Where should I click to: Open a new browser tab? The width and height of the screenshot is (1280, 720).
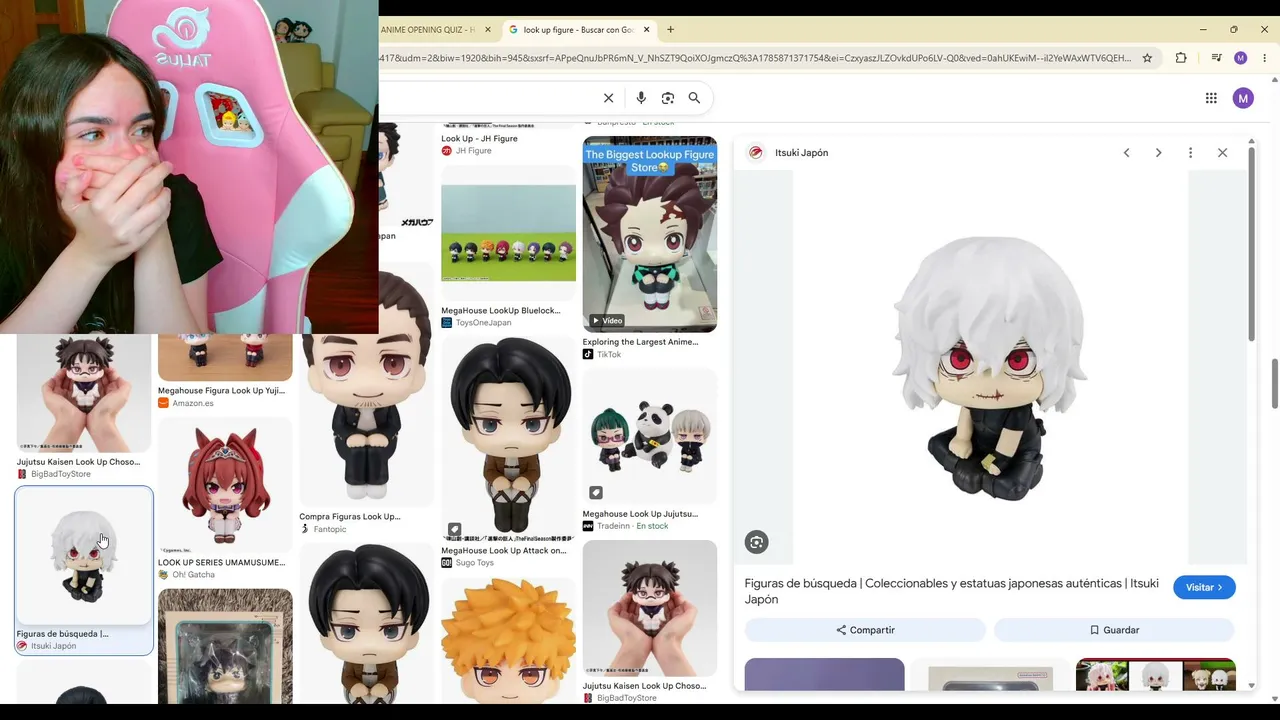point(671,30)
